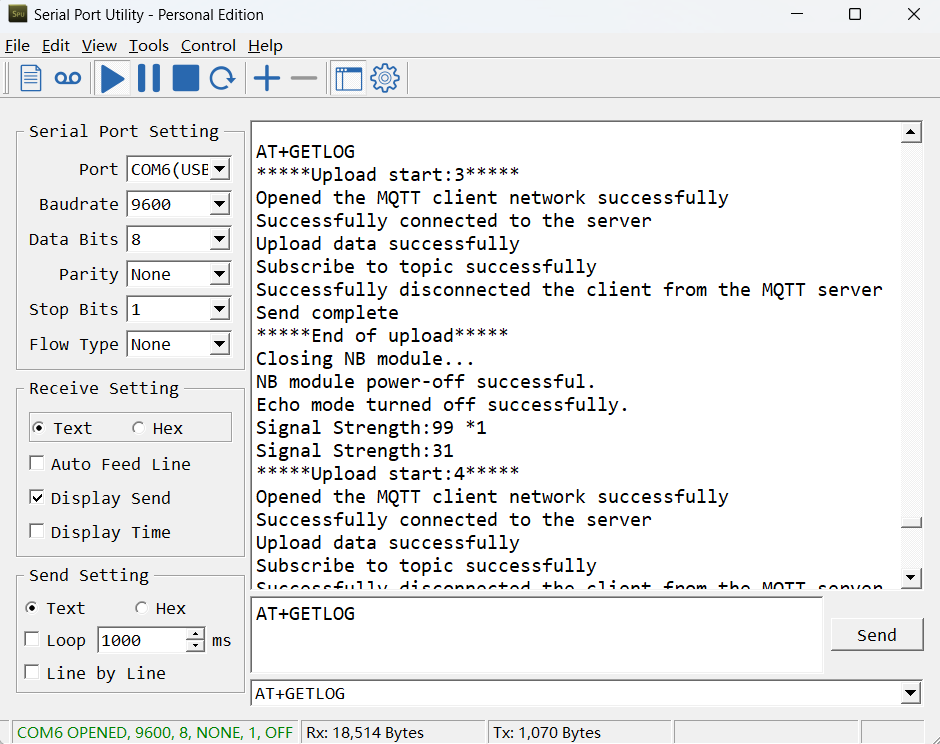940x744 pixels.
Task: Click the Pause toolbar button
Action: point(149,79)
